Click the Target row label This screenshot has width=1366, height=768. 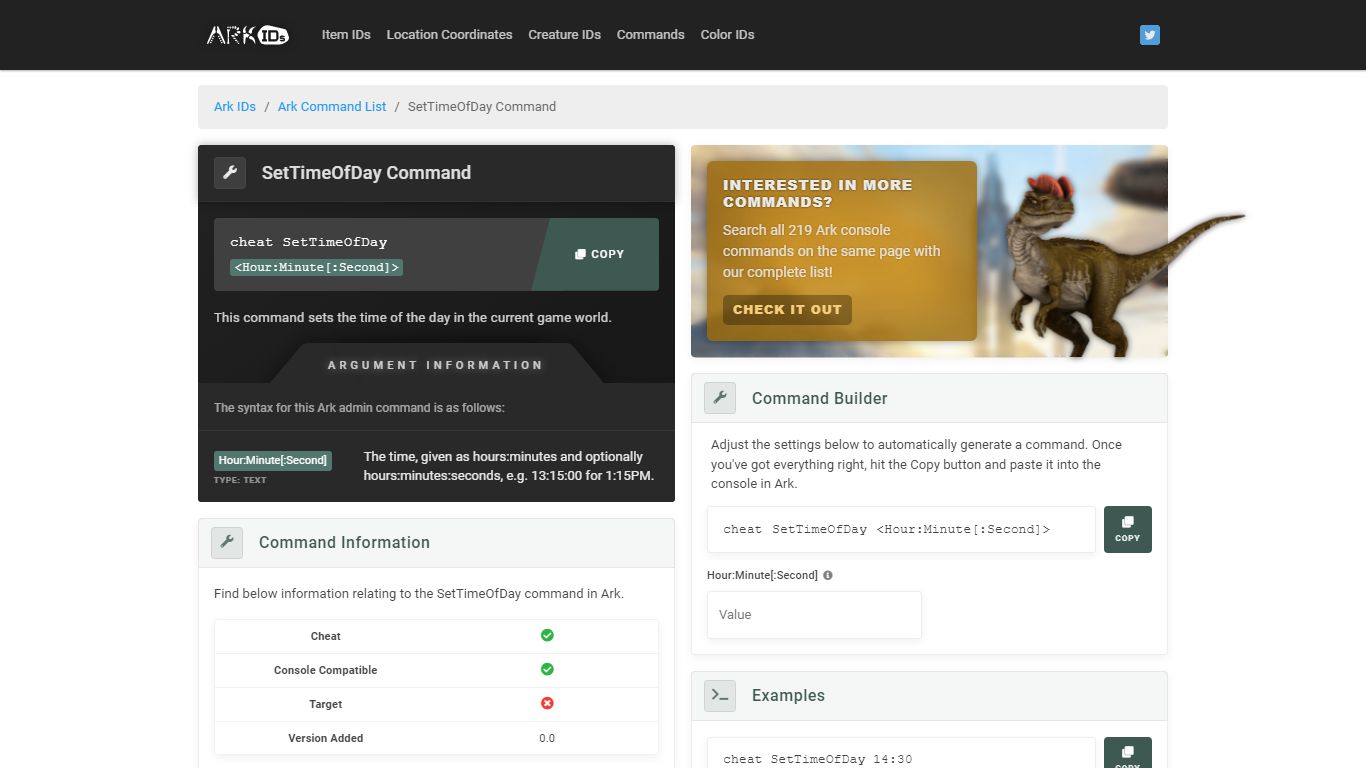pos(326,704)
